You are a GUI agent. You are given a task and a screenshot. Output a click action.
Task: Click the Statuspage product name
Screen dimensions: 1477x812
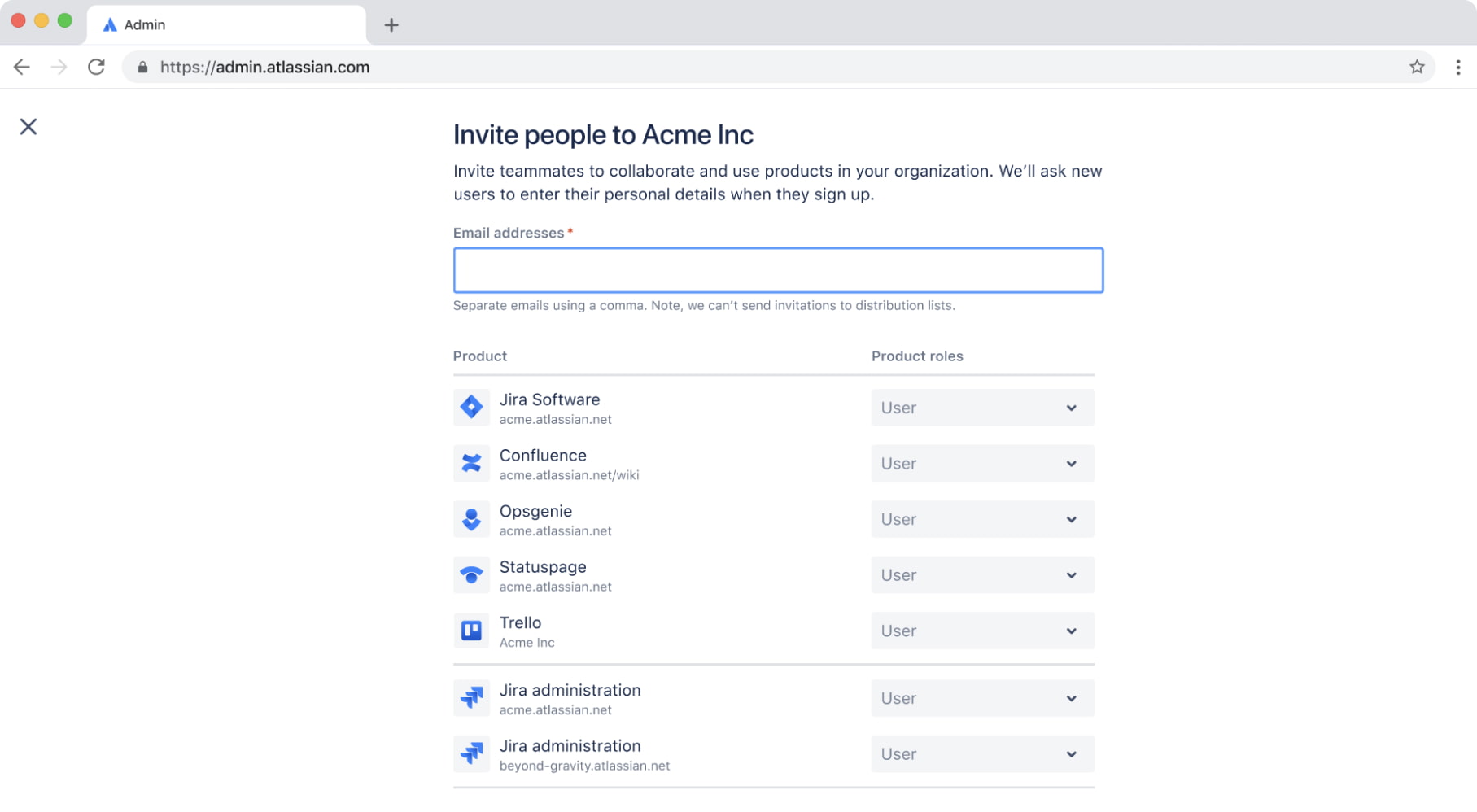pyautogui.click(x=543, y=567)
